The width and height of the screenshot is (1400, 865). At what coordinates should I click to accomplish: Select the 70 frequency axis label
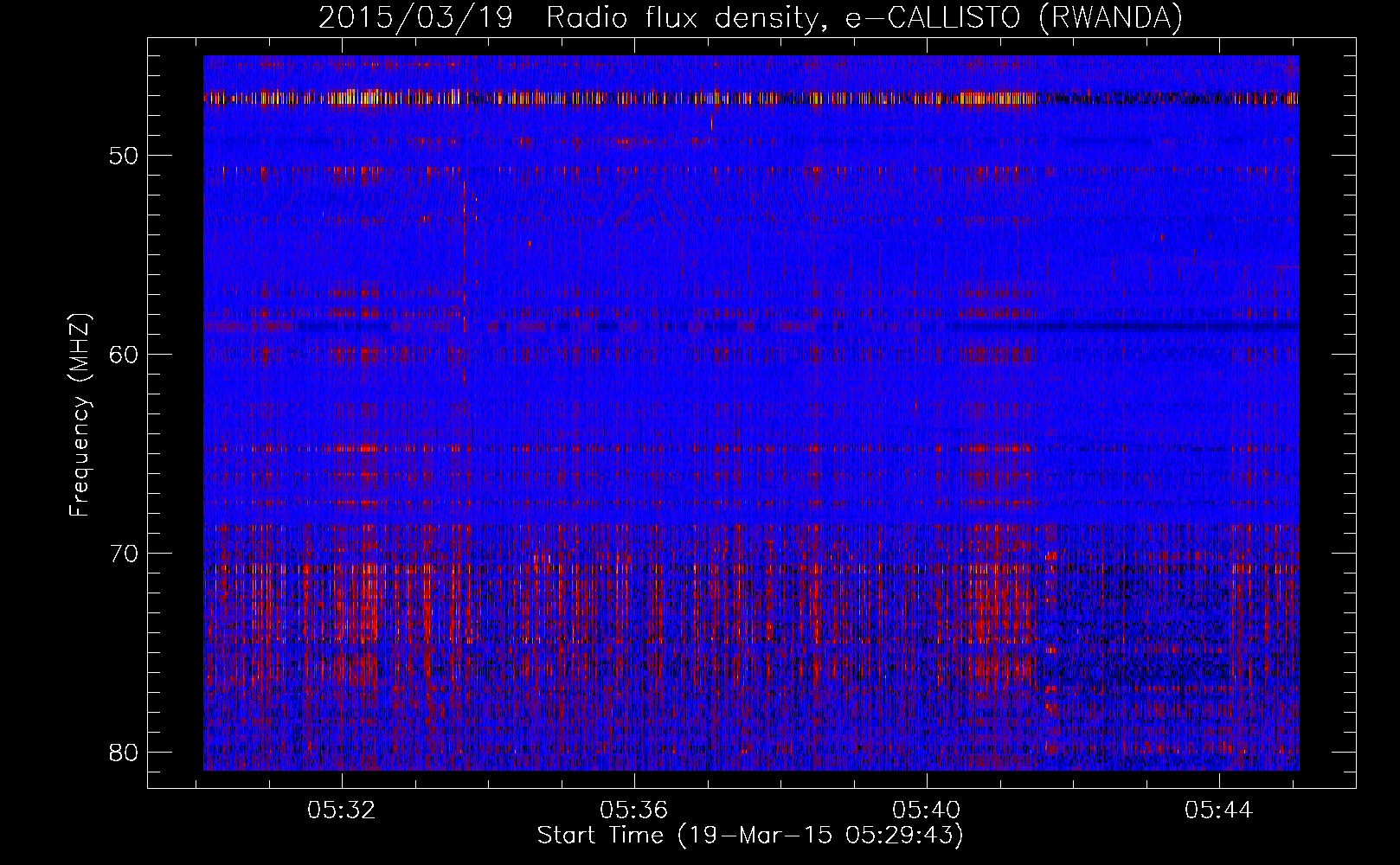[x=125, y=554]
